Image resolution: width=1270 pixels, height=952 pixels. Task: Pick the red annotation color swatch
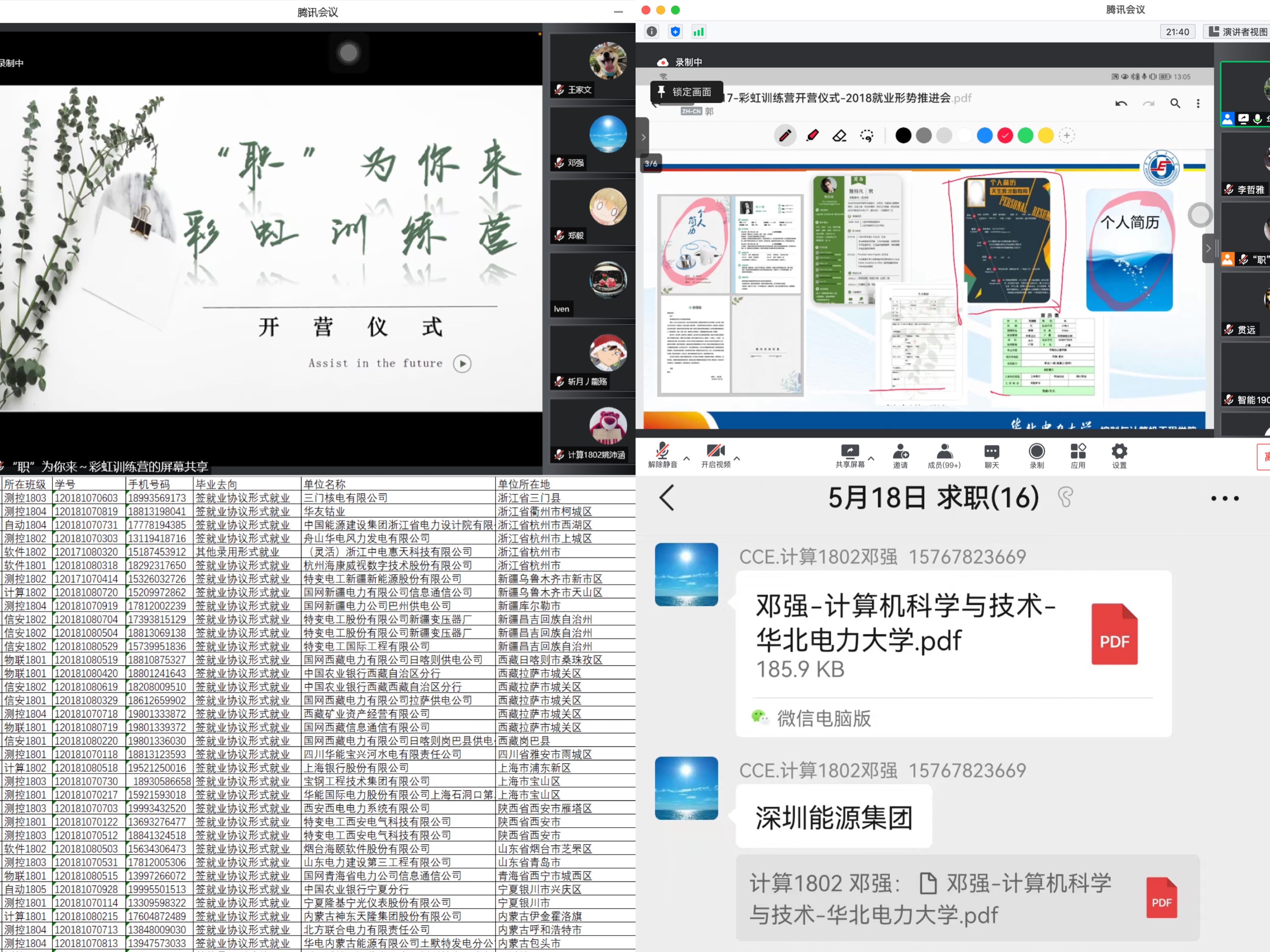click(x=1005, y=135)
